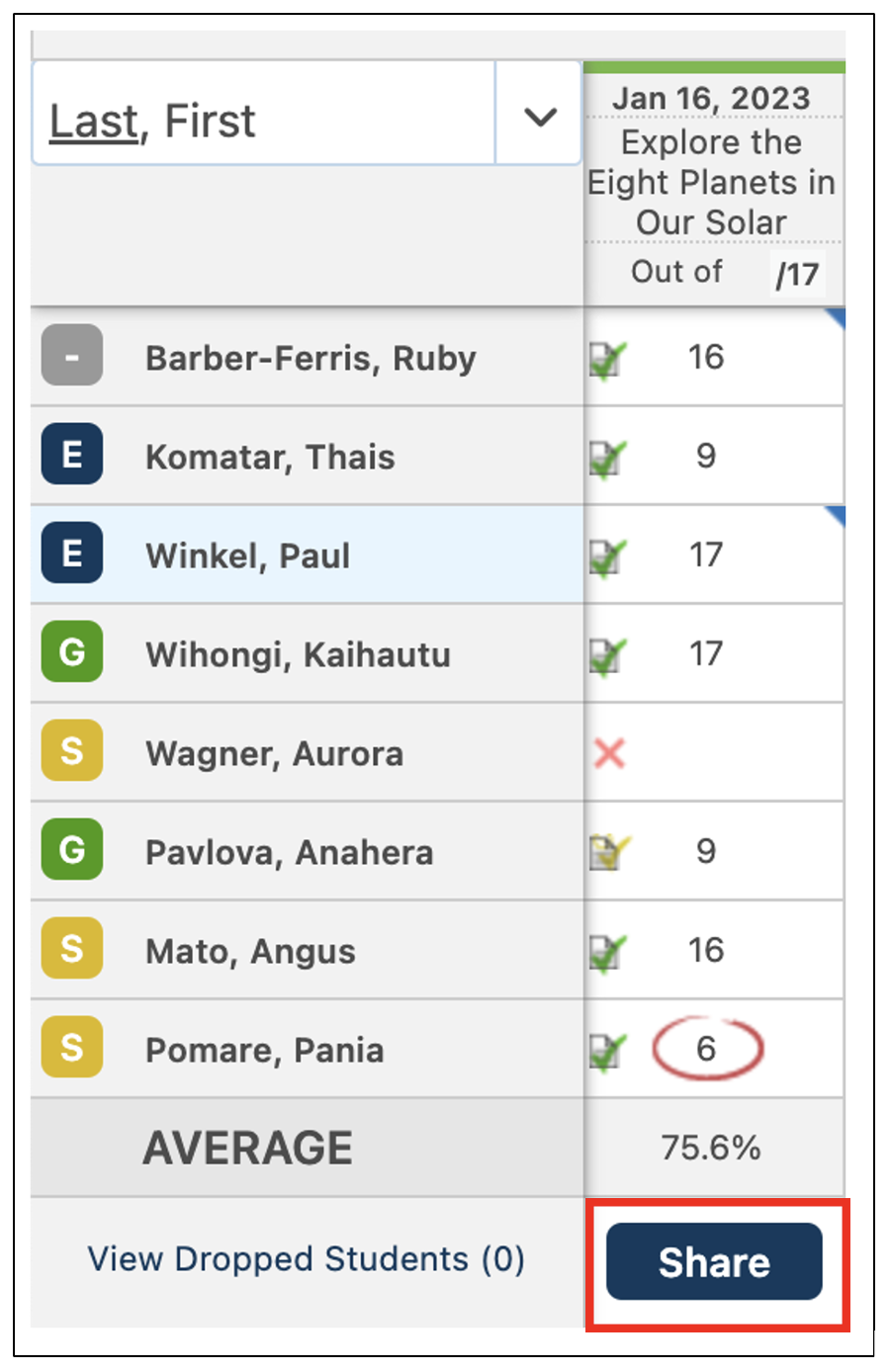Viewport: 890px width, 1372px height.
Task: Open the name sorting dropdown chevron
Action: (x=539, y=119)
